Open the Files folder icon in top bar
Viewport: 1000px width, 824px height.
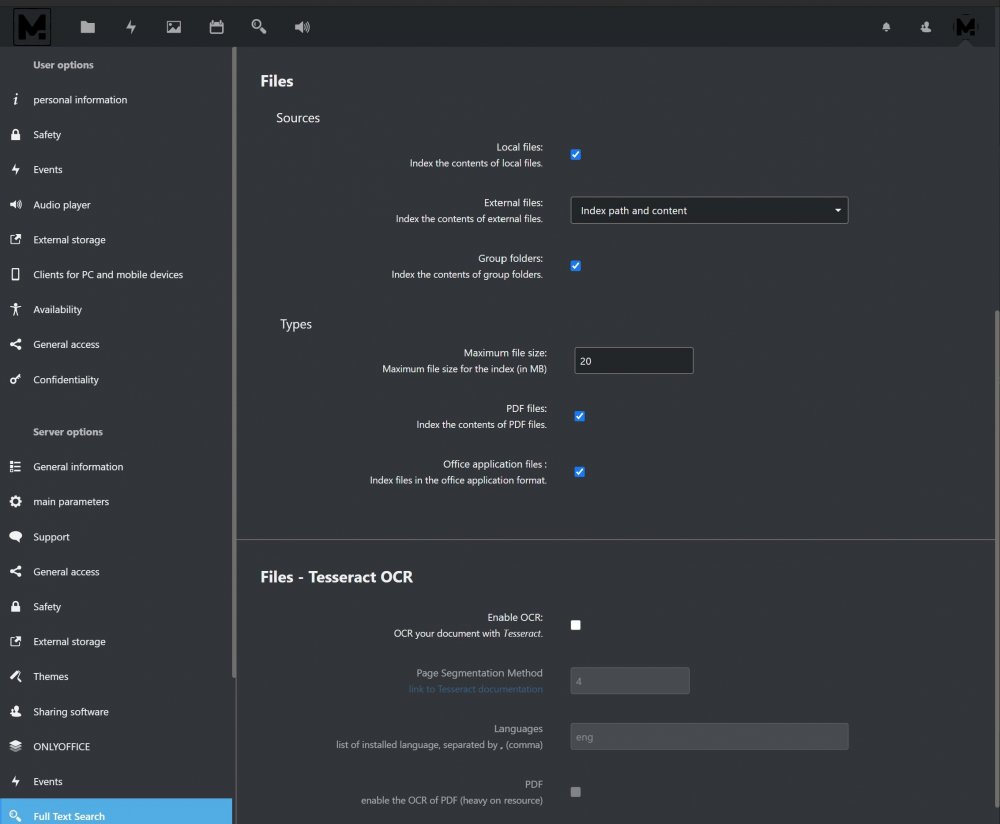87,27
